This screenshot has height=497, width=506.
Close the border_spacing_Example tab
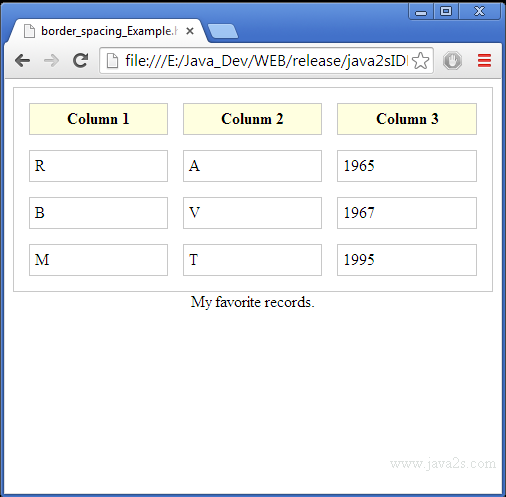pyautogui.click(x=190, y=31)
